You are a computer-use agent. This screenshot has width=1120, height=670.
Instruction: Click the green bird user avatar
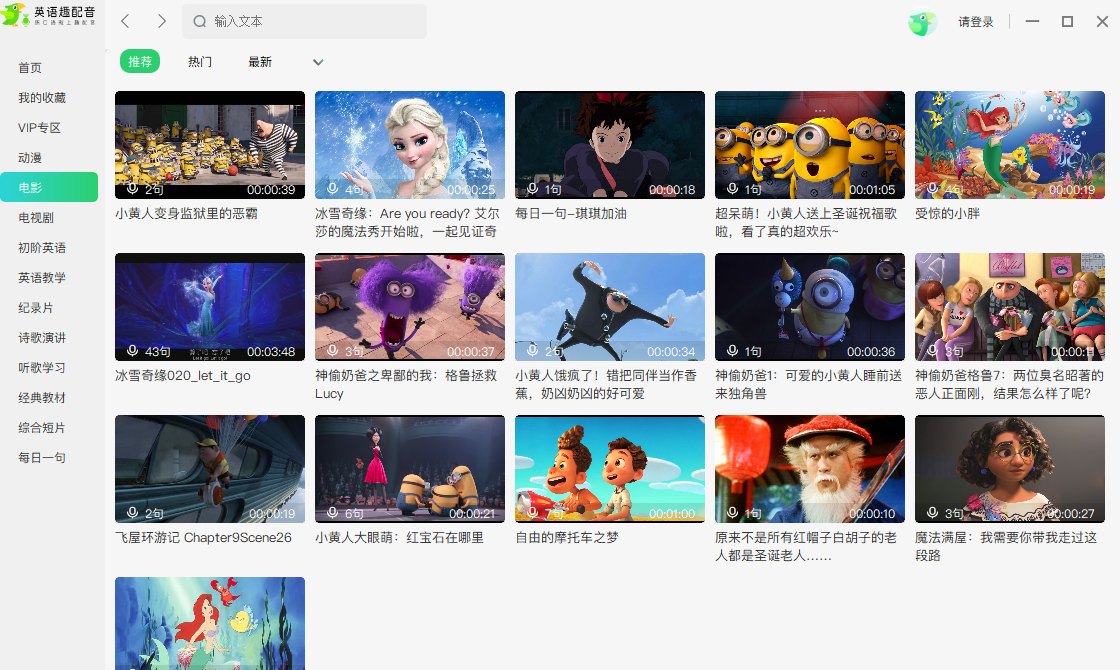[x=921, y=22]
